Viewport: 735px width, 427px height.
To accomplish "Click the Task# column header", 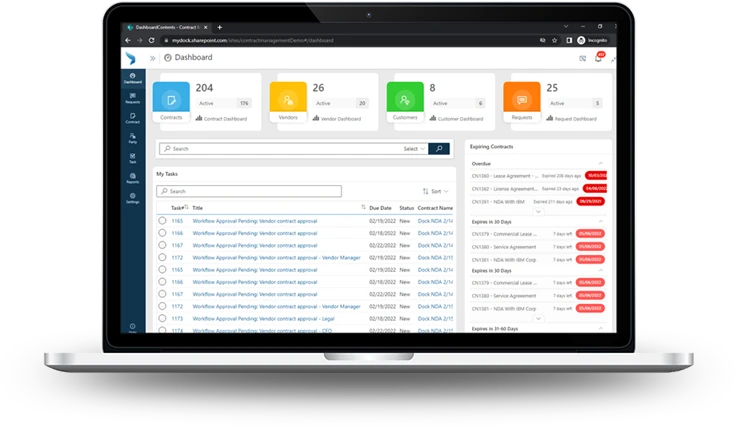I will click(x=177, y=208).
